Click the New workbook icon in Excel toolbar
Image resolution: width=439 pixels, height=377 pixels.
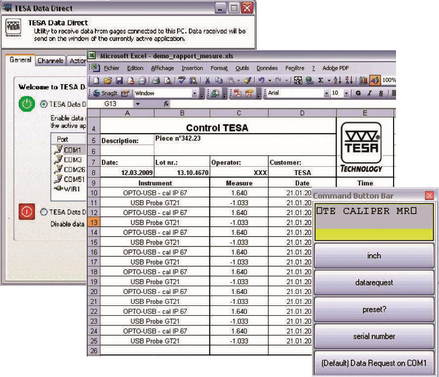click(96, 80)
